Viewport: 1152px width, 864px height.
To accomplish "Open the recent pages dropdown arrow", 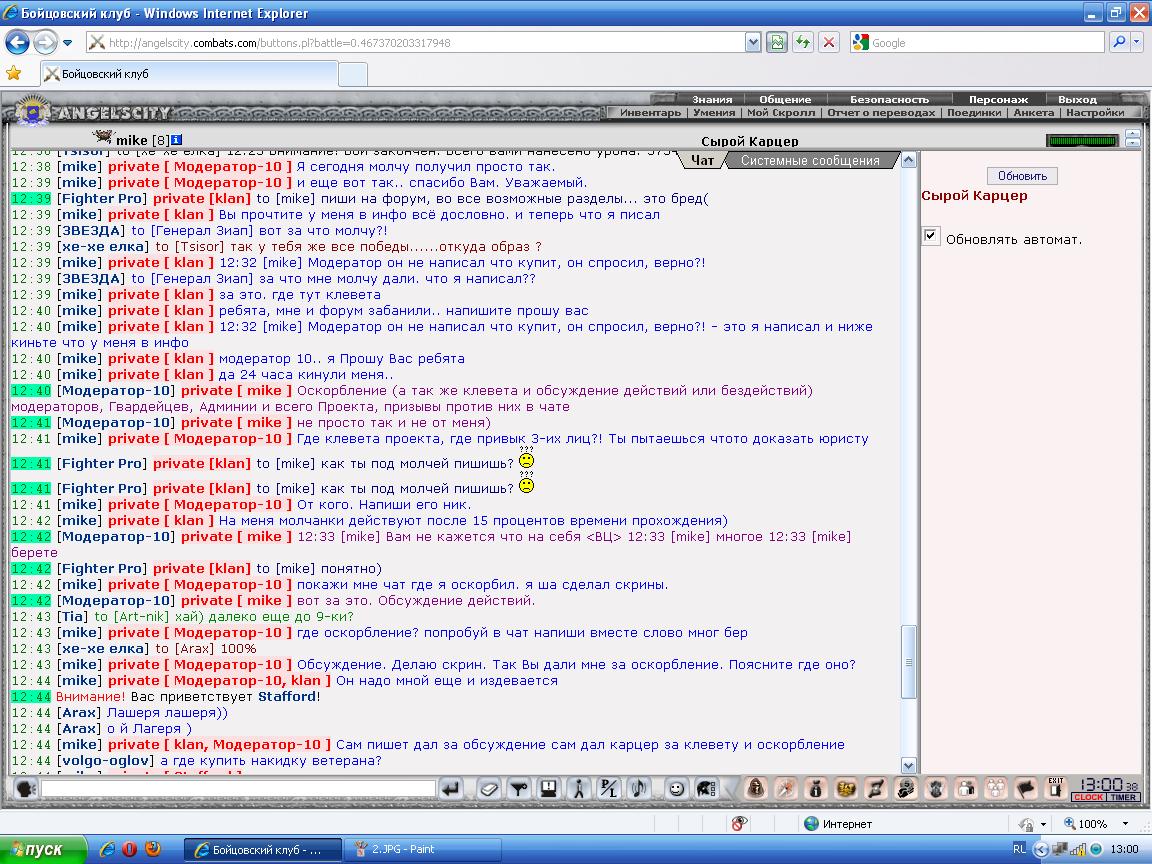I will pyautogui.click(x=67, y=43).
